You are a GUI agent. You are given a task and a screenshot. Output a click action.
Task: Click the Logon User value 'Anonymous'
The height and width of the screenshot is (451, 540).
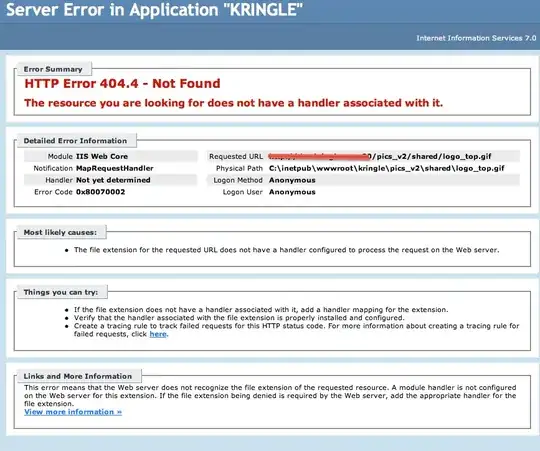coord(292,192)
